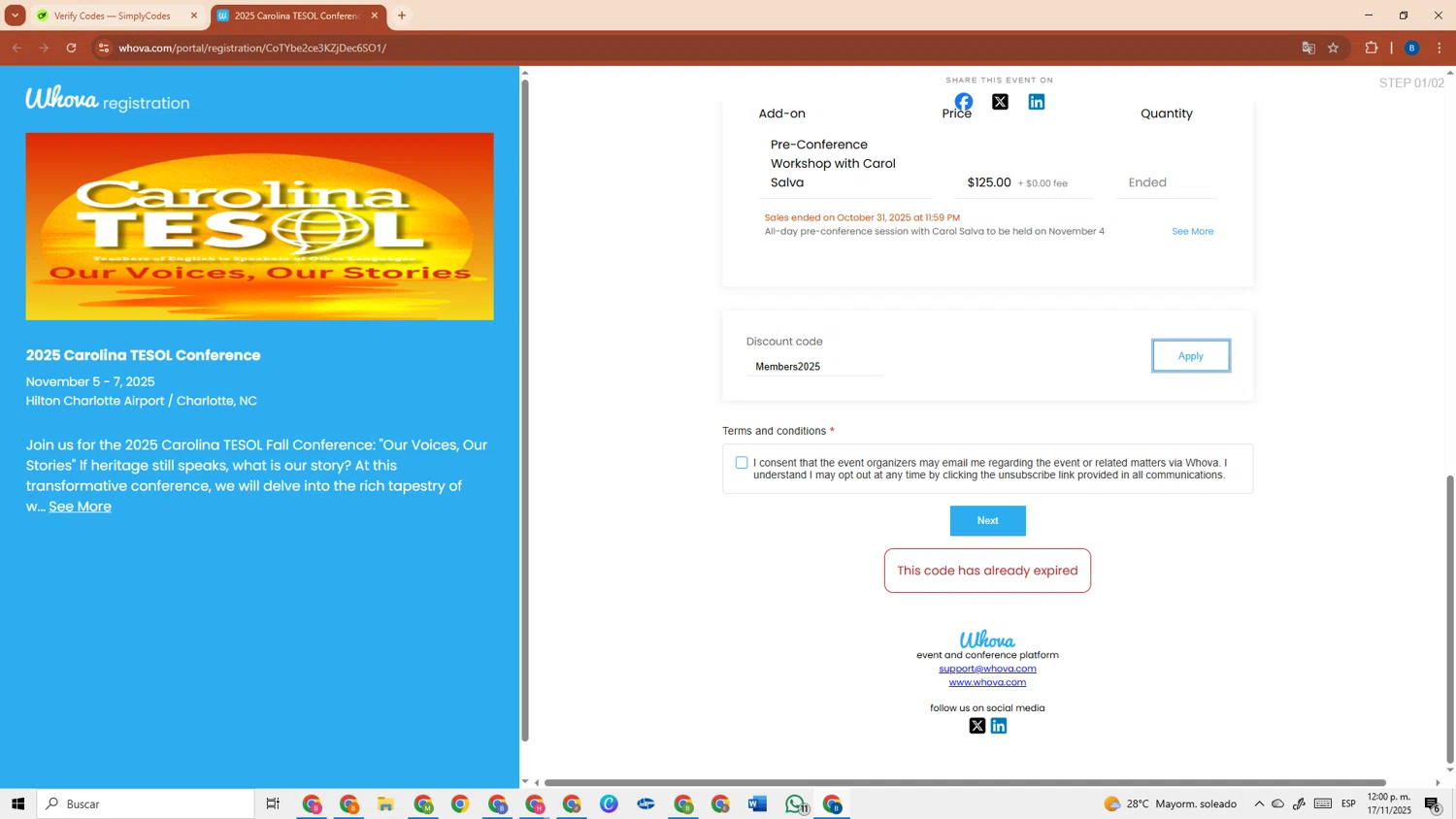The image size is (1456, 819).
Task: Open Whova X profile icon in footer
Action: pyautogui.click(x=977, y=726)
